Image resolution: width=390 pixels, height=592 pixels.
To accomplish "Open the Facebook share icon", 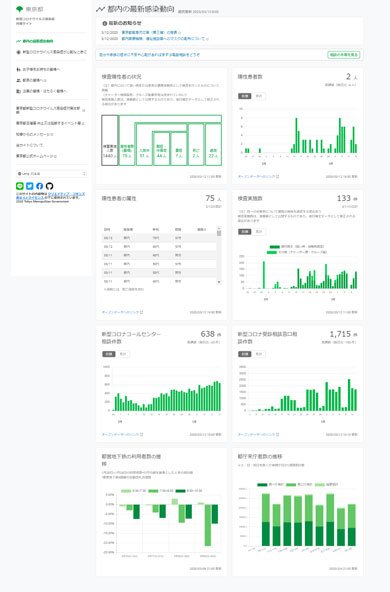I will tap(39, 186).
